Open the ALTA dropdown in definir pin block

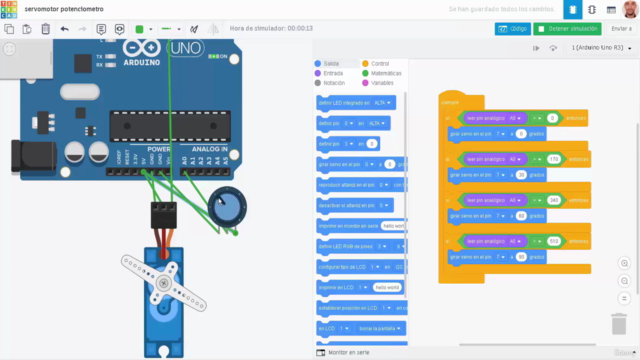(x=377, y=123)
